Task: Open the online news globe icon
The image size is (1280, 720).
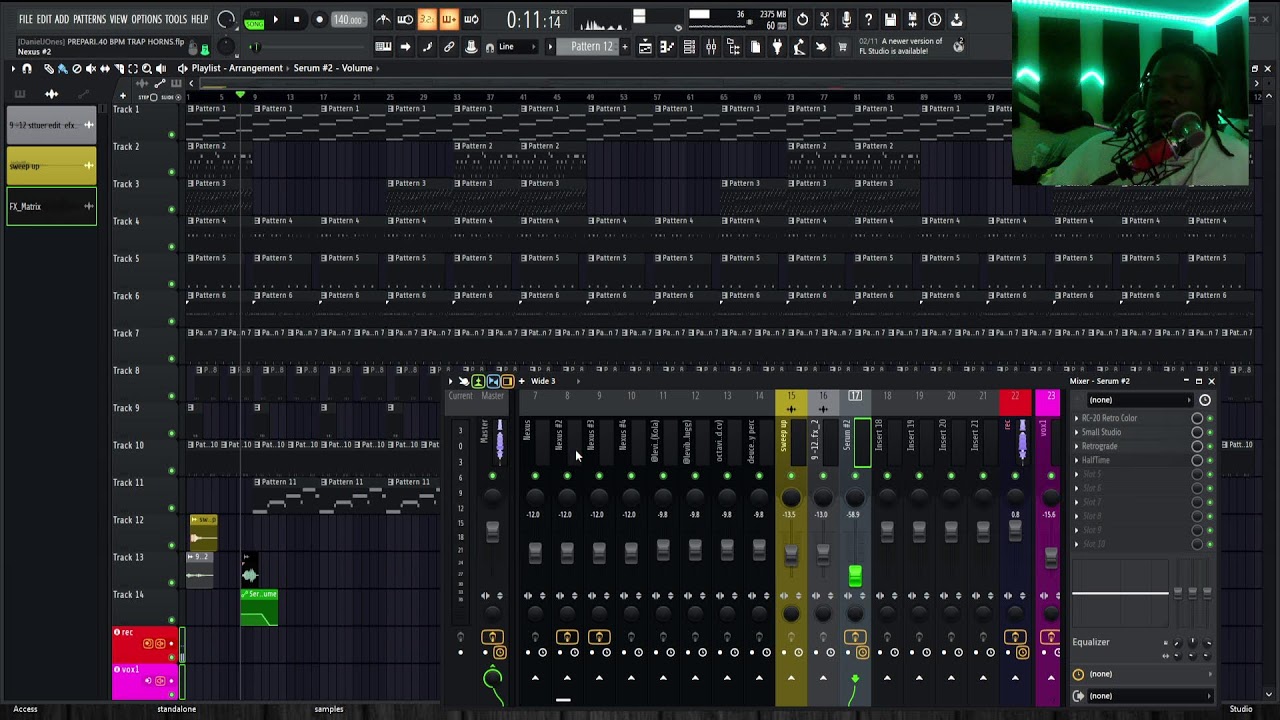Action: 958,45
